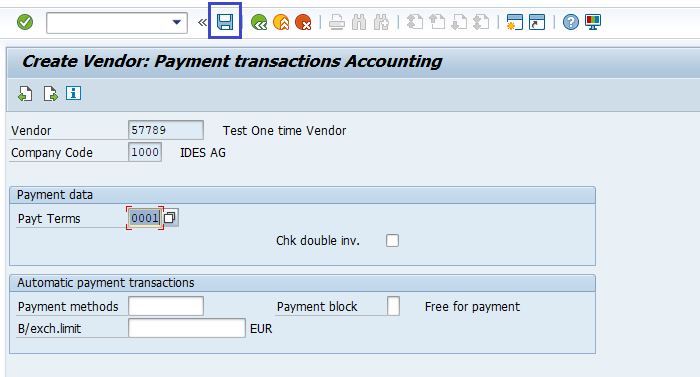The height and width of the screenshot is (377, 700).
Task: Open Help with question mark icon
Action: tap(571, 22)
